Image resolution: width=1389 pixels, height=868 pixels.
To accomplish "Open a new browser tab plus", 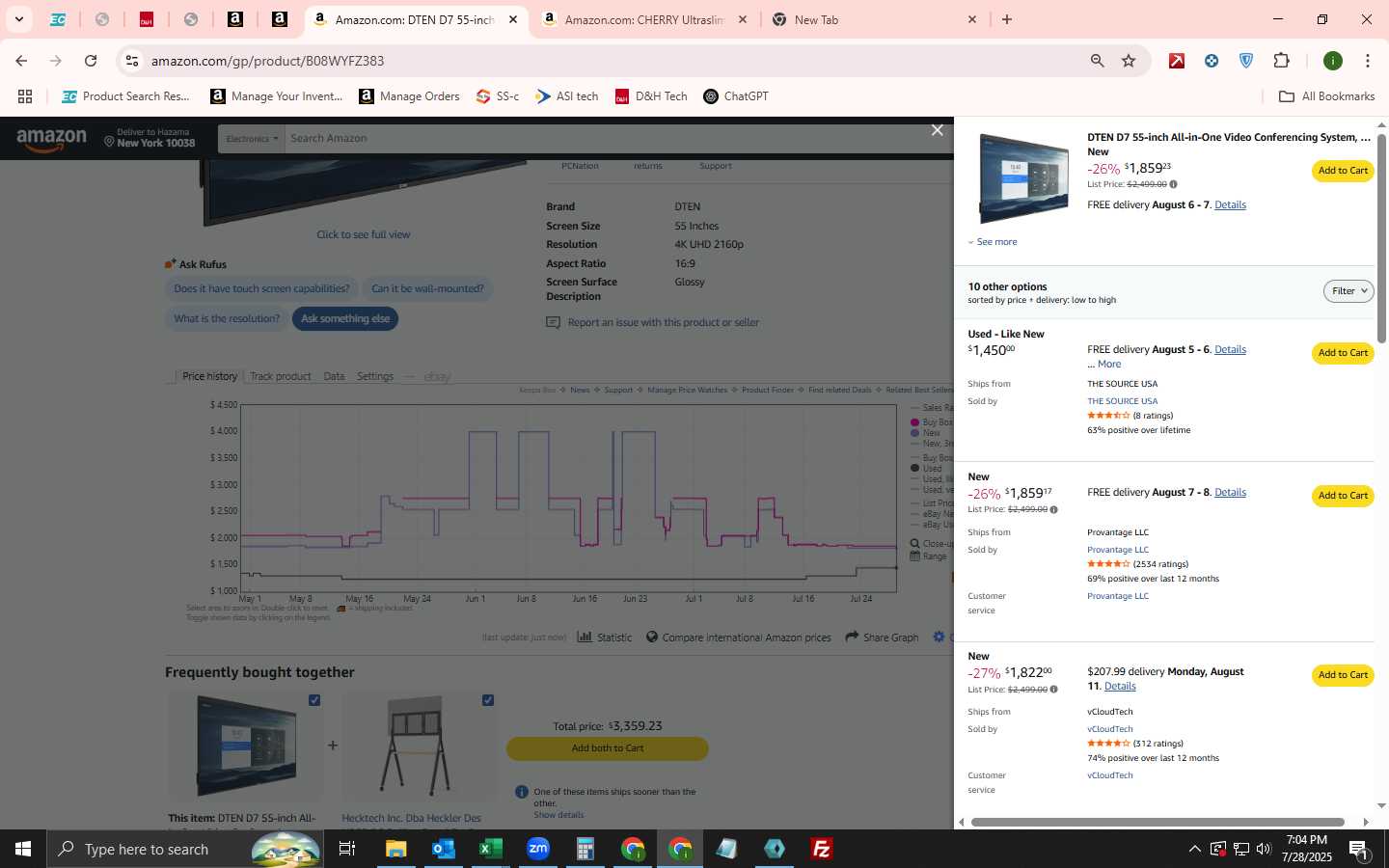I will click(1007, 19).
